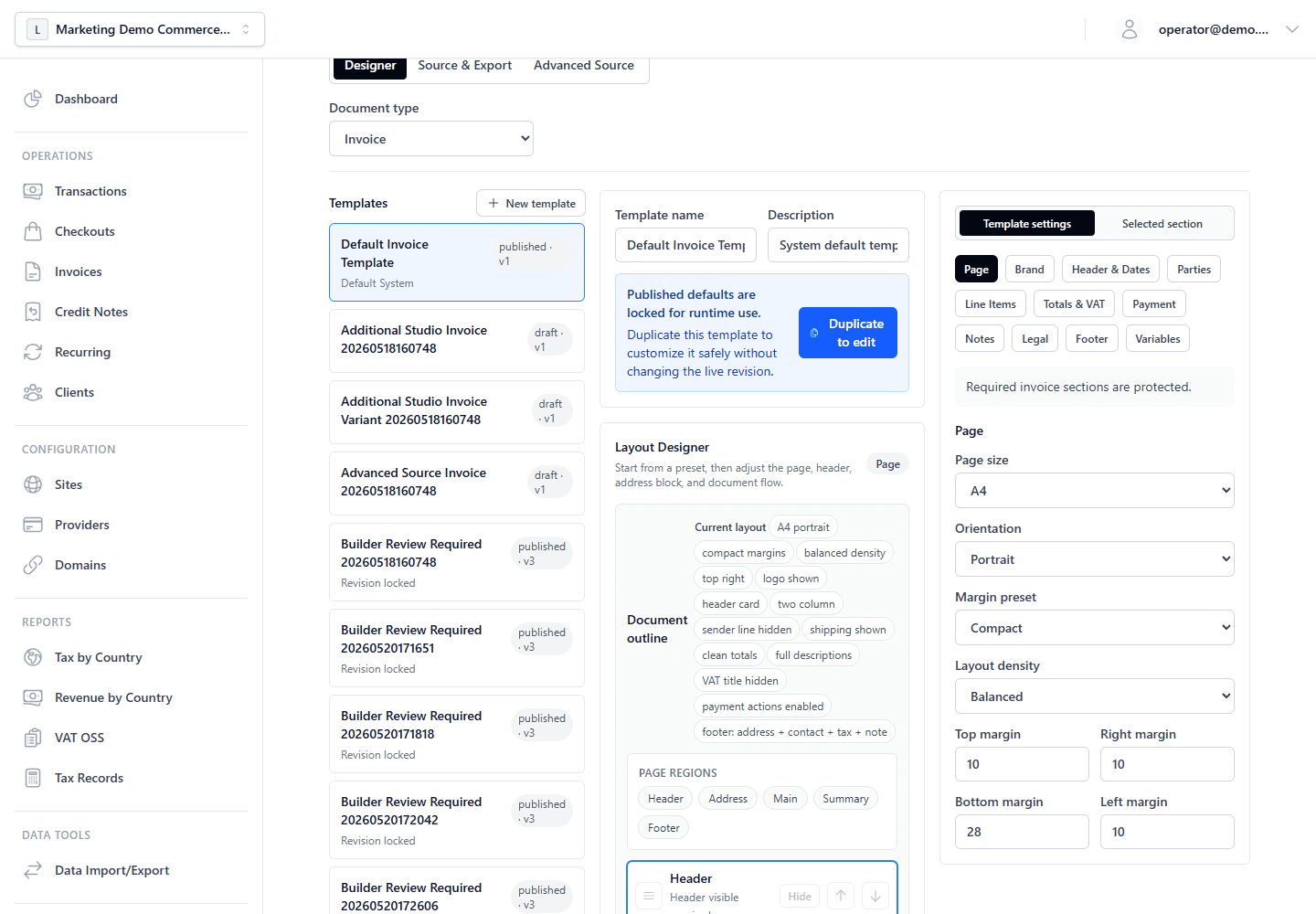Select the Address page region
This screenshot has width=1316, height=914.
click(x=728, y=799)
